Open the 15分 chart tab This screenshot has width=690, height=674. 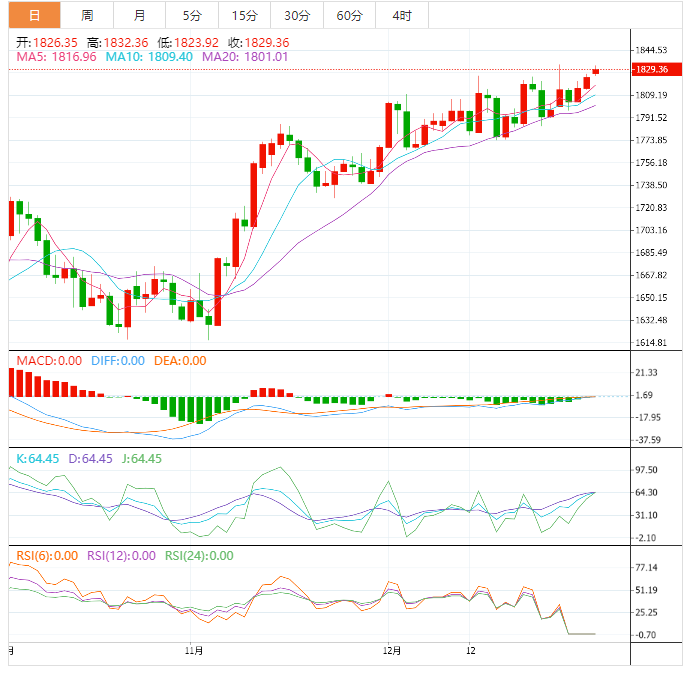(245, 15)
